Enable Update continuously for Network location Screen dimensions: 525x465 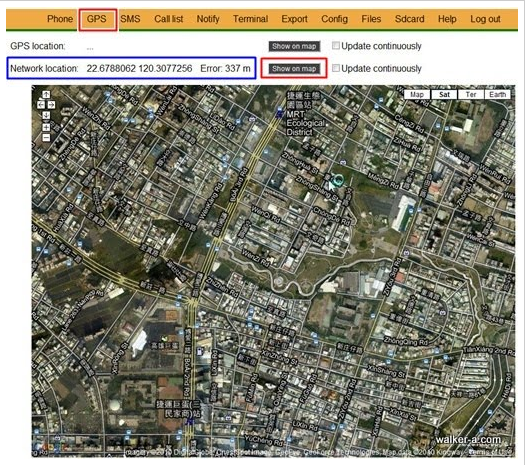tap(336, 68)
